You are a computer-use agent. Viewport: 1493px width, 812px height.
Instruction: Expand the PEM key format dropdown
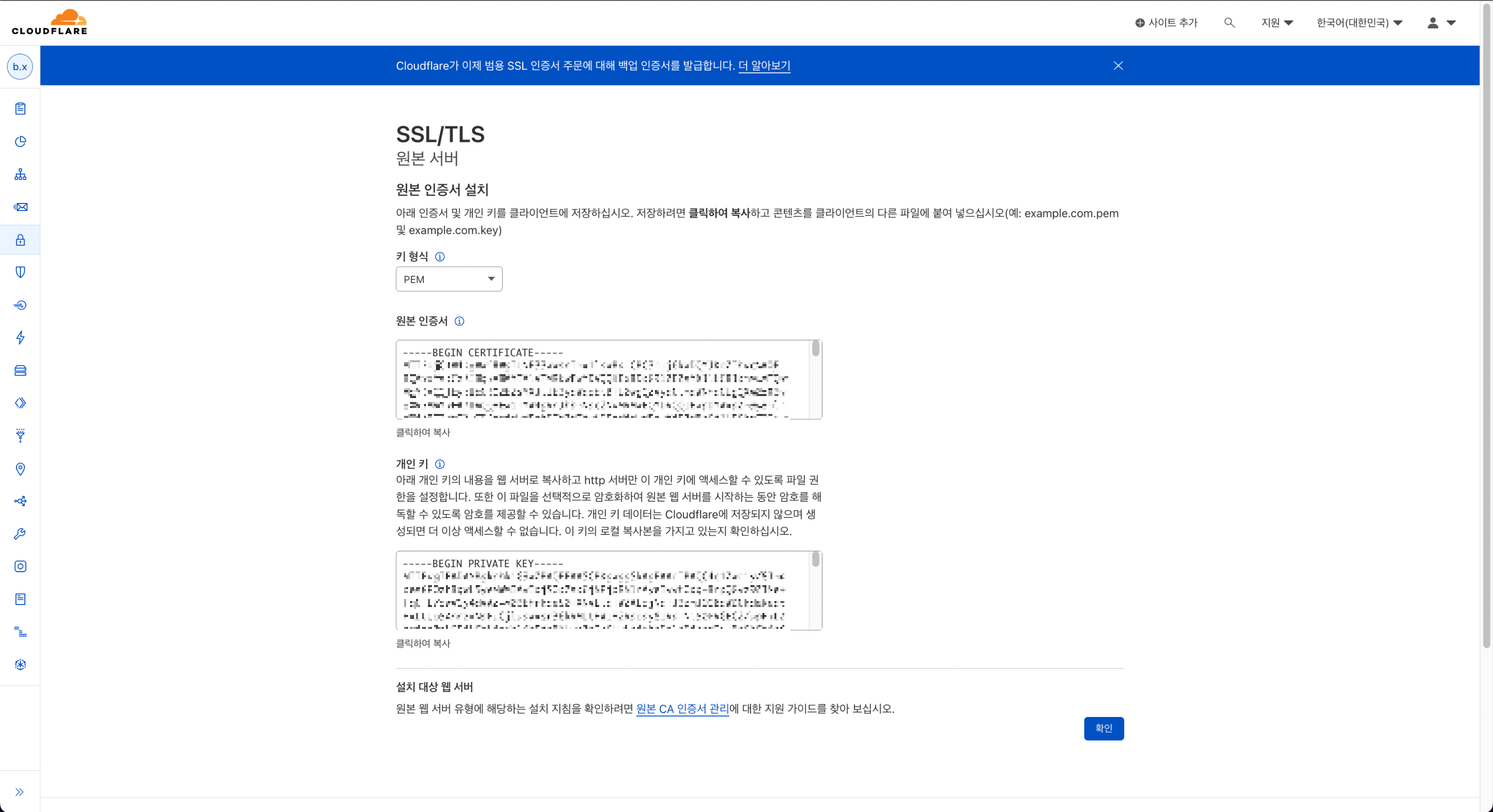click(x=448, y=279)
